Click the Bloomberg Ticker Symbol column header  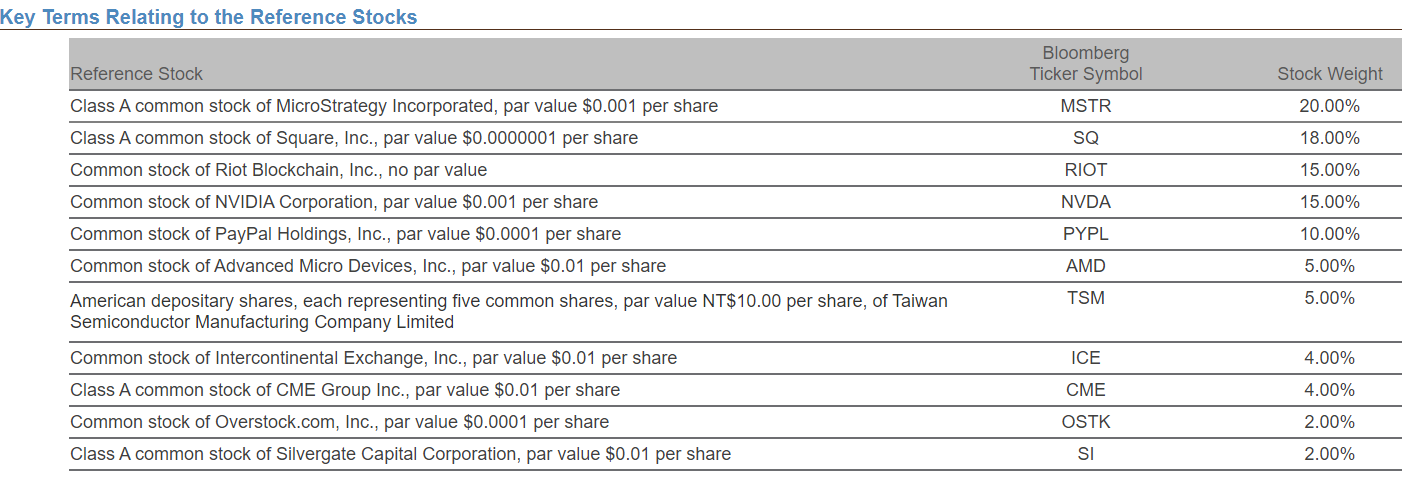[x=1086, y=63]
